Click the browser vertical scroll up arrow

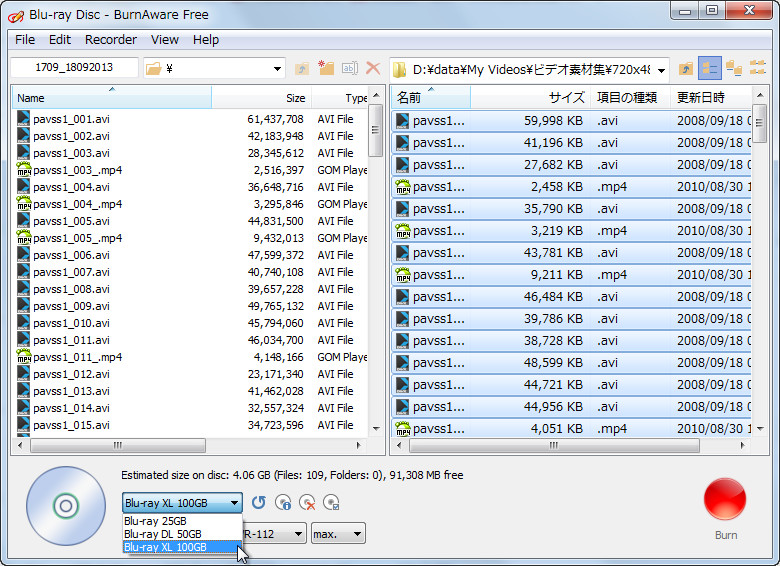[760, 94]
